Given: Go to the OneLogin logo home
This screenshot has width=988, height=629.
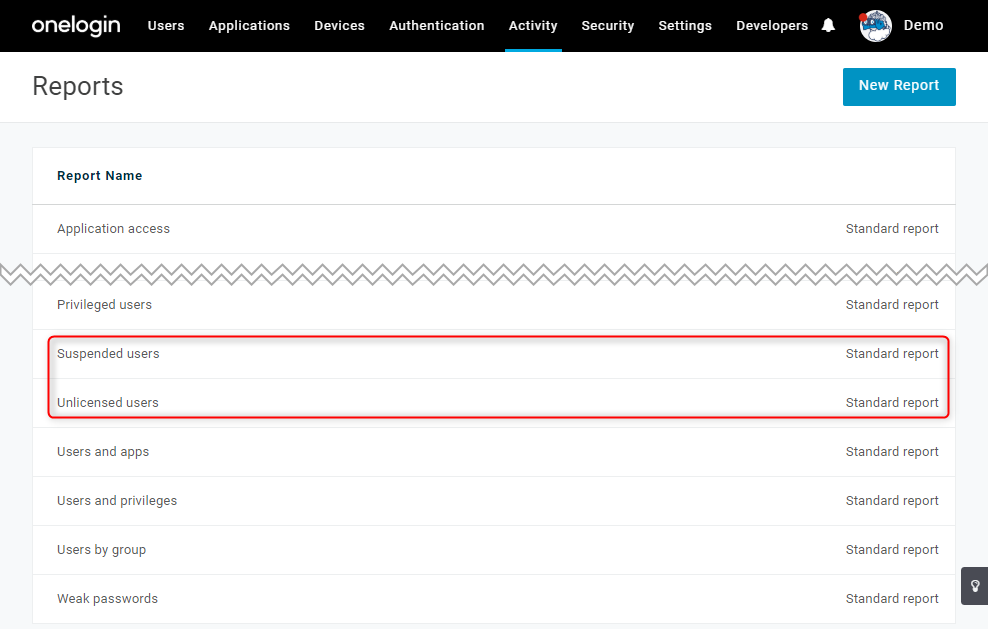Looking at the screenshot, I should pos(76,25).
